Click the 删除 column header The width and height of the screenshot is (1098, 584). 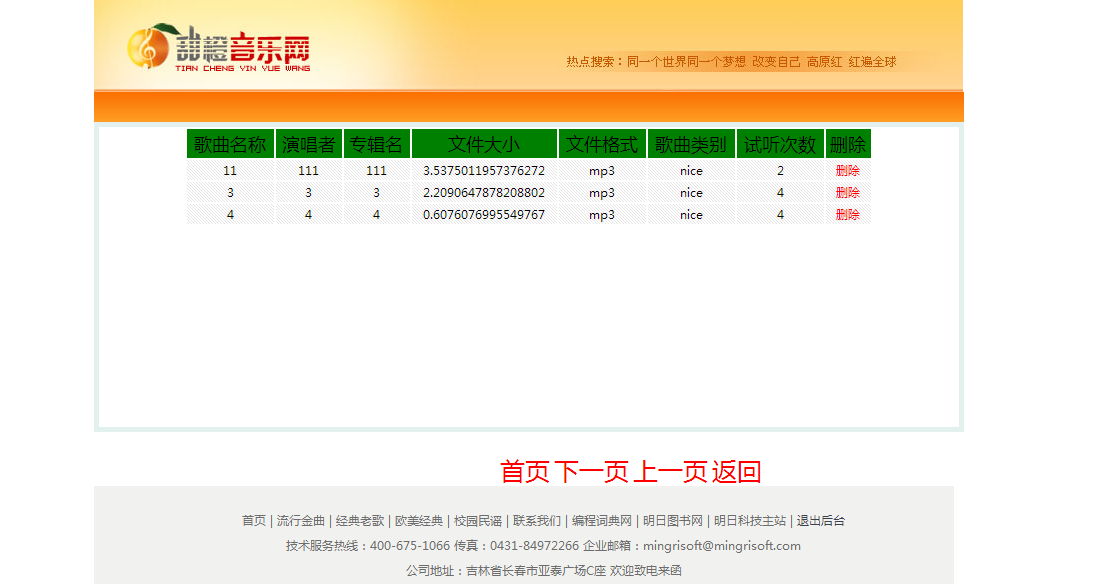(847, 144)
